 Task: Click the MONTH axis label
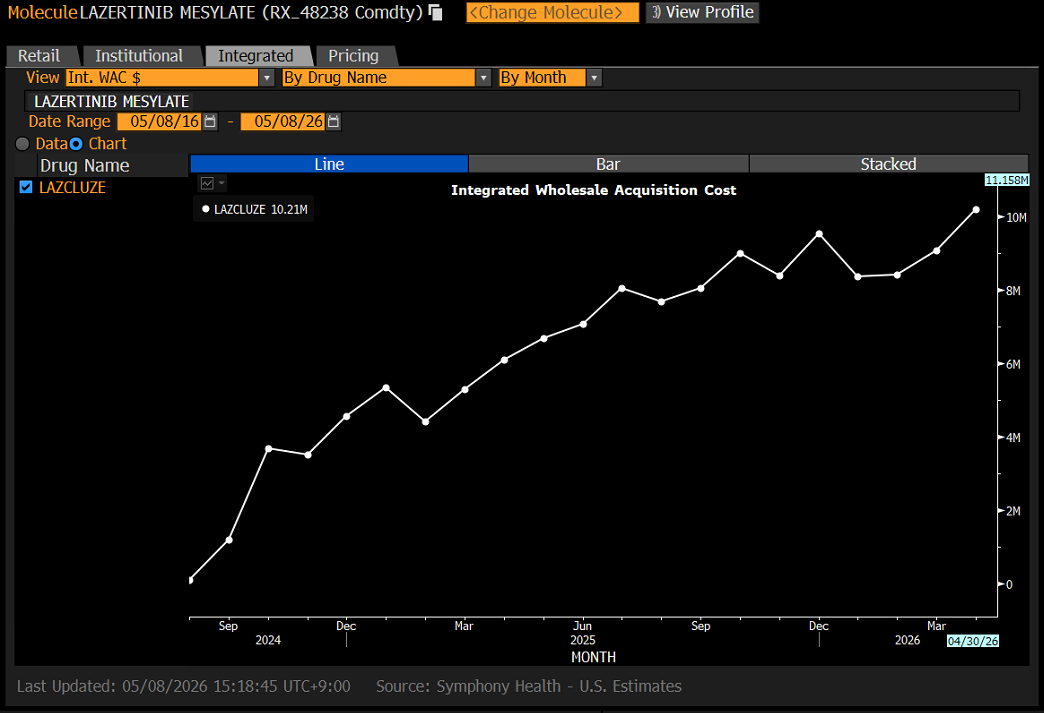(593, 657)
